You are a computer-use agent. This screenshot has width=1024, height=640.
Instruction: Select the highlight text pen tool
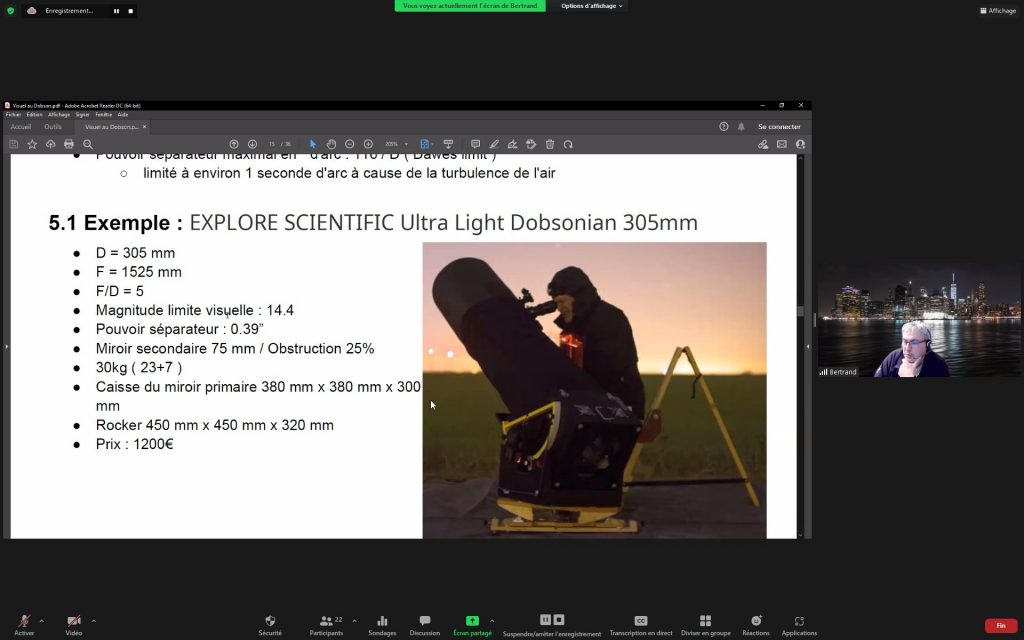pyautogui.click(x=494, y=144)
